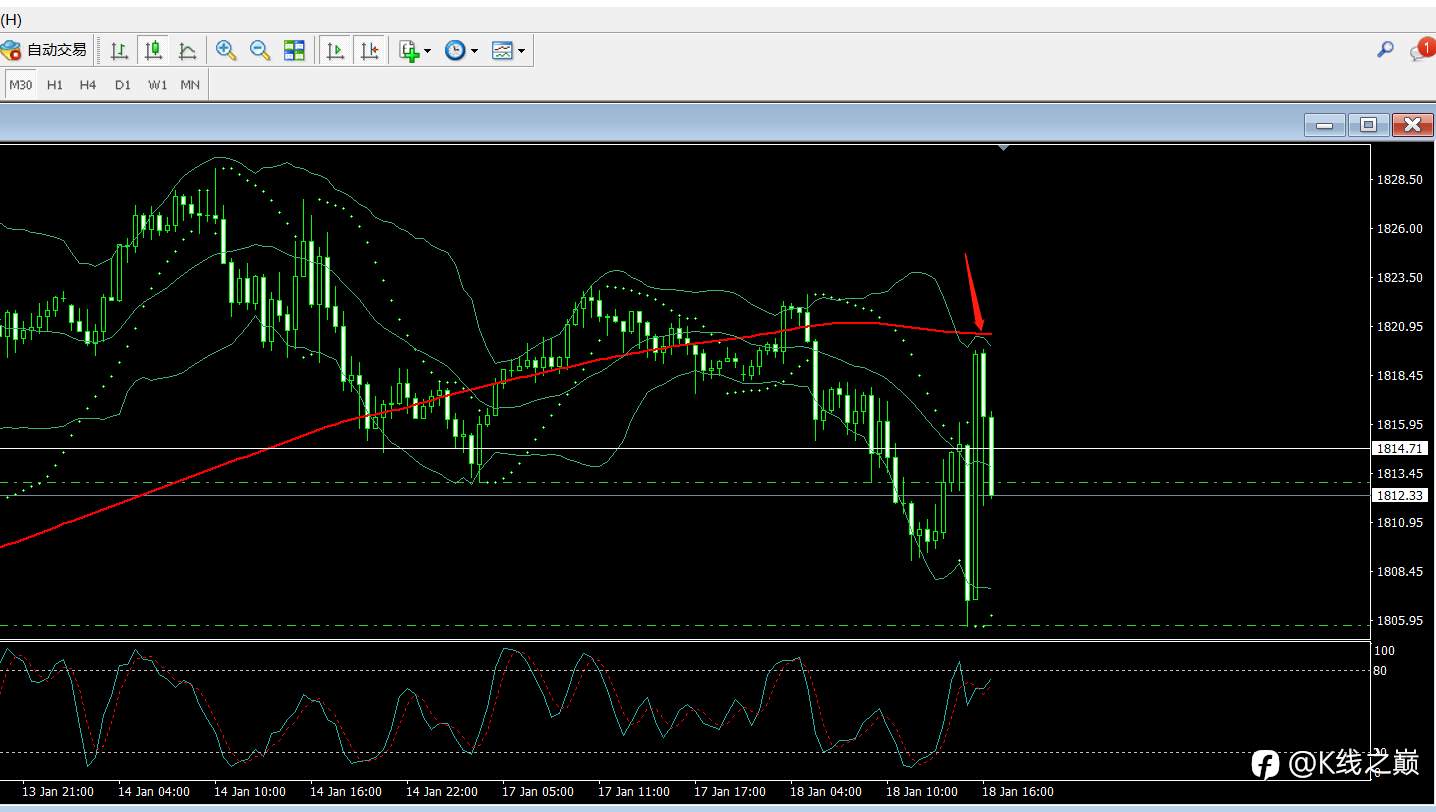Click the 1814.71 price label
The width and height of the screenshot is (1436, 812).
click(x=1400, y=449)
